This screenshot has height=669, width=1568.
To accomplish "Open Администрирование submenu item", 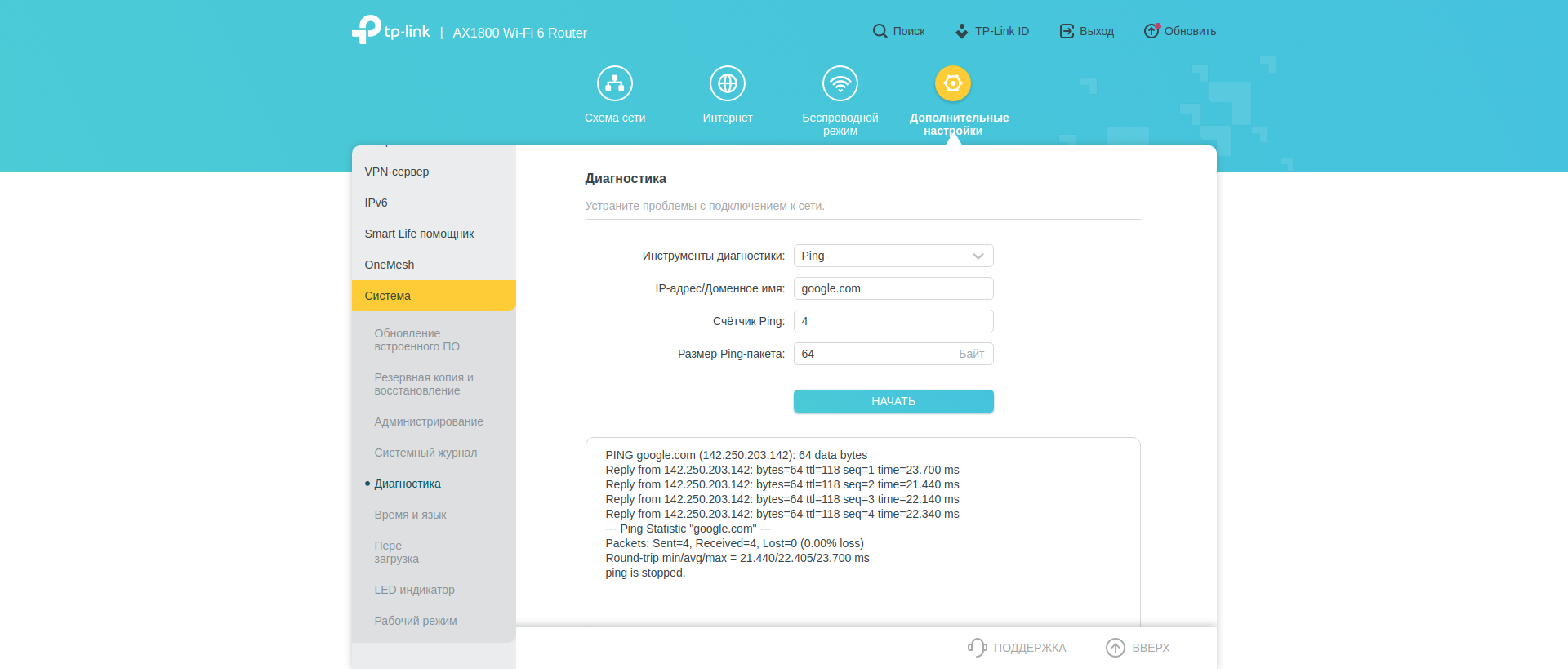I will 429,421.
